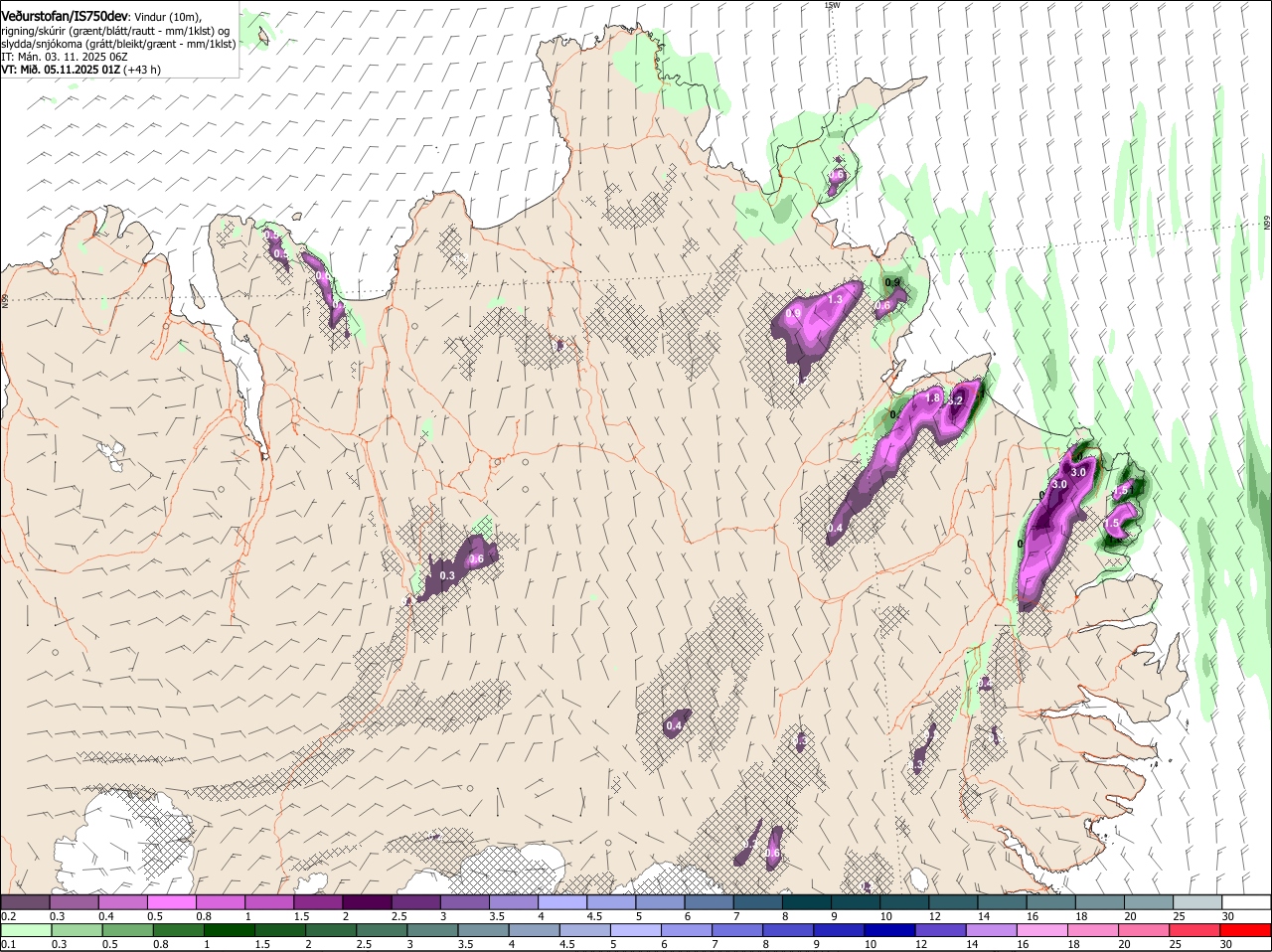Click the darkest green bottom swatch between 1 and 1.5

click(x=230, y=930)
